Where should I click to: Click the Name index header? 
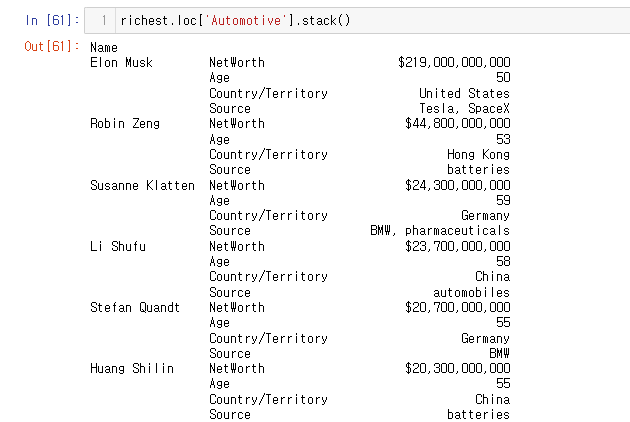click(x=104, y=47)
